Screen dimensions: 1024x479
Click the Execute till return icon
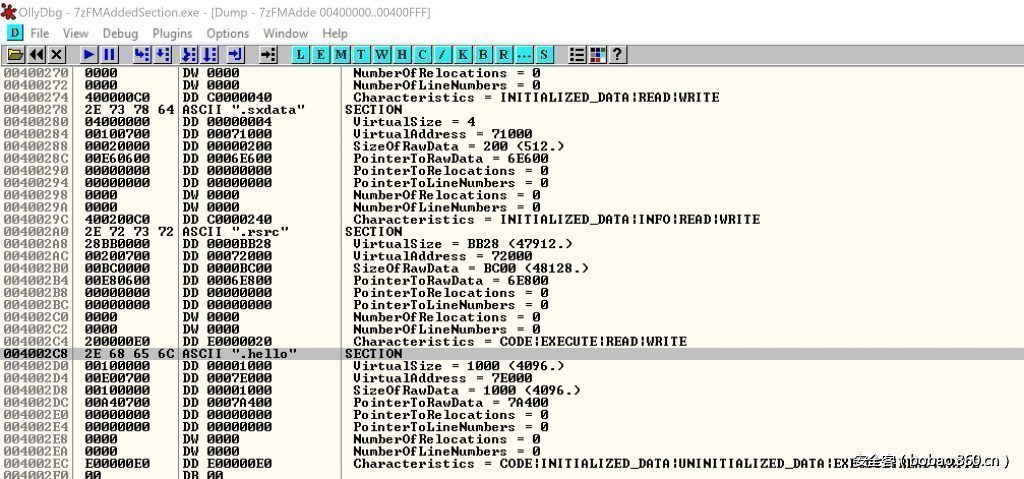click(235, 54)
